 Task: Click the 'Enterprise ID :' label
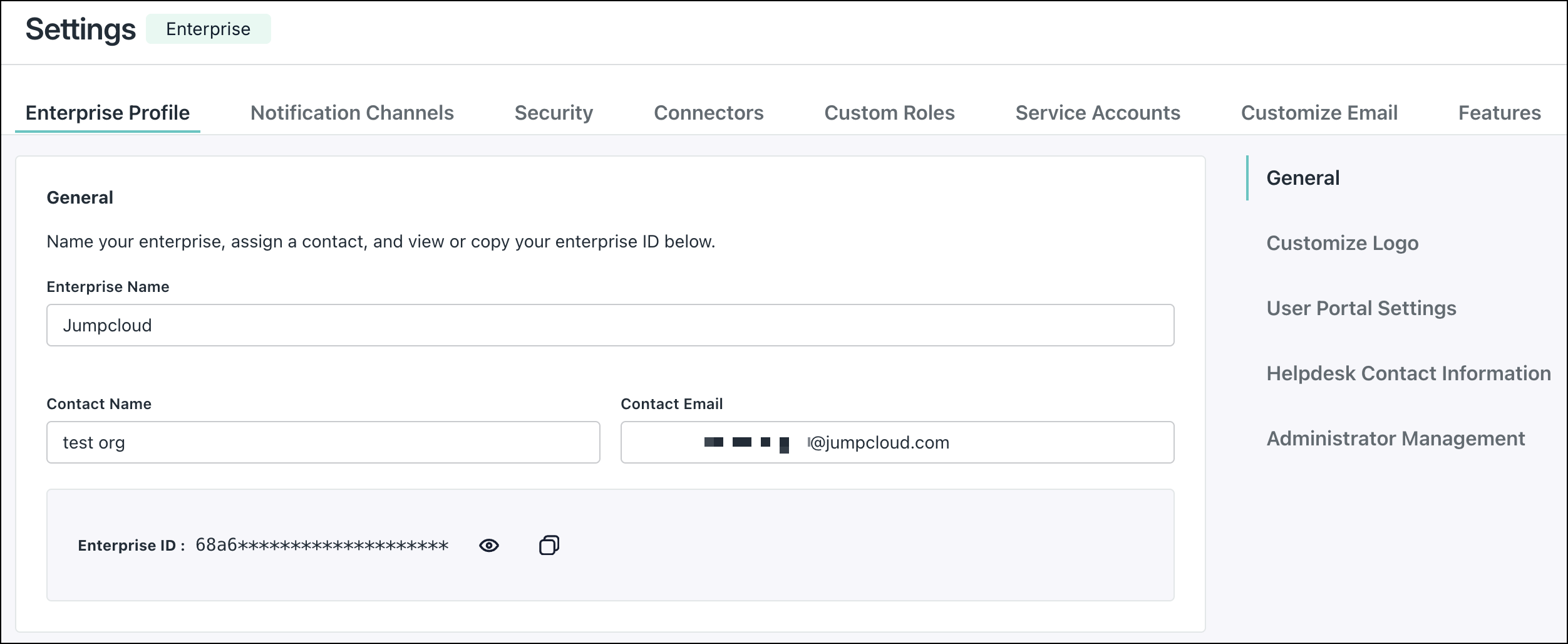click(x=132, y=546)
